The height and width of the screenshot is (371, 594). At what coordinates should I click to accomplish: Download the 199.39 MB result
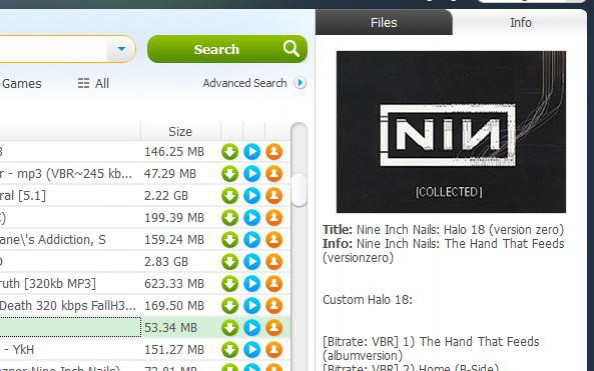(230, 218)
